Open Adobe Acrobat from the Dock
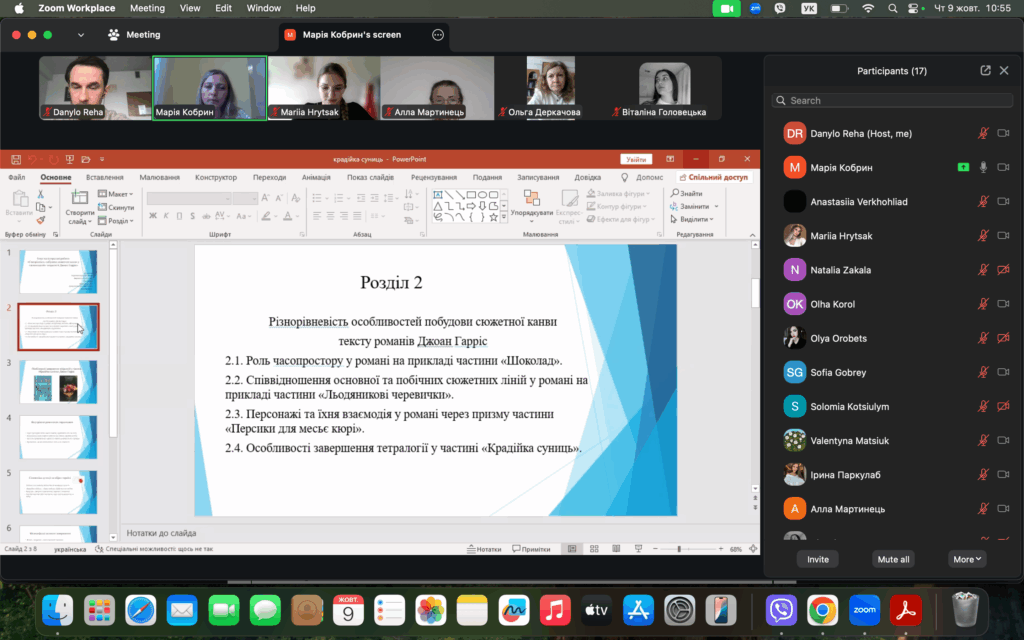The height and width of the screenshot is (640, 1024). click(x=907, y=608)
